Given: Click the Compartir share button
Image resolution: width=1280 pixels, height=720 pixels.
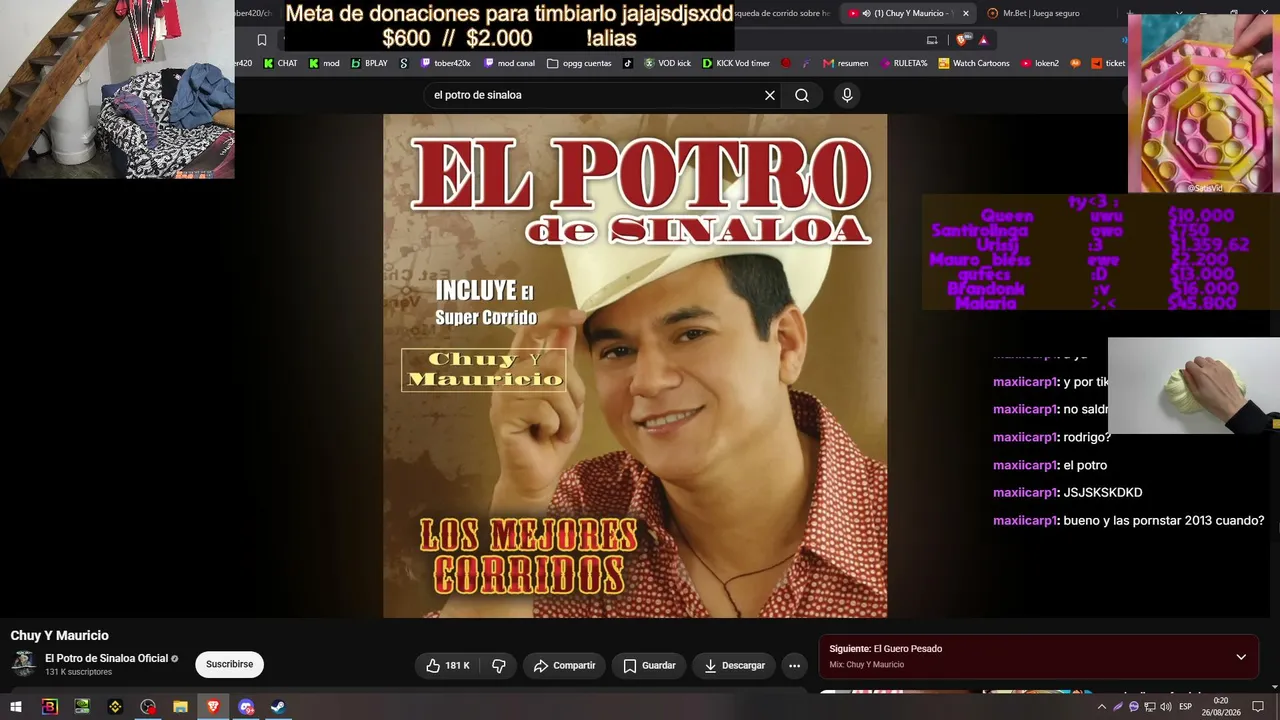Looking at the screenshot, I should click(x=564, y=665).
